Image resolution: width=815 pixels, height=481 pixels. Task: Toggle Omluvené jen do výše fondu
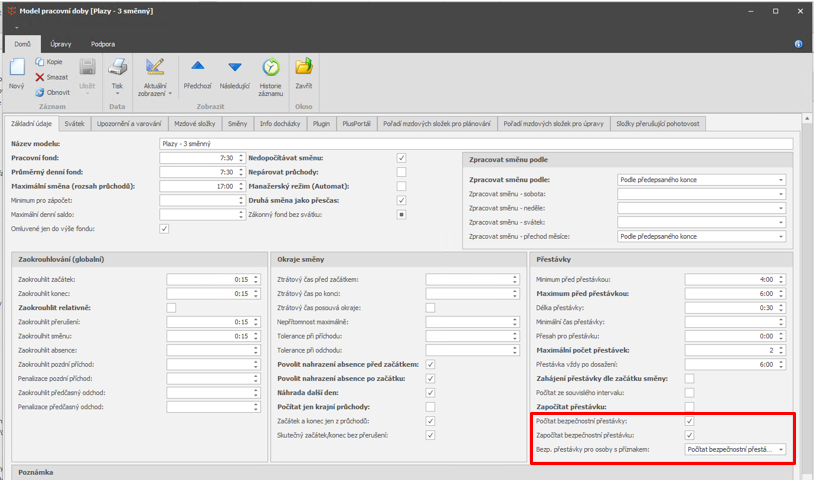tap(164, 229)
